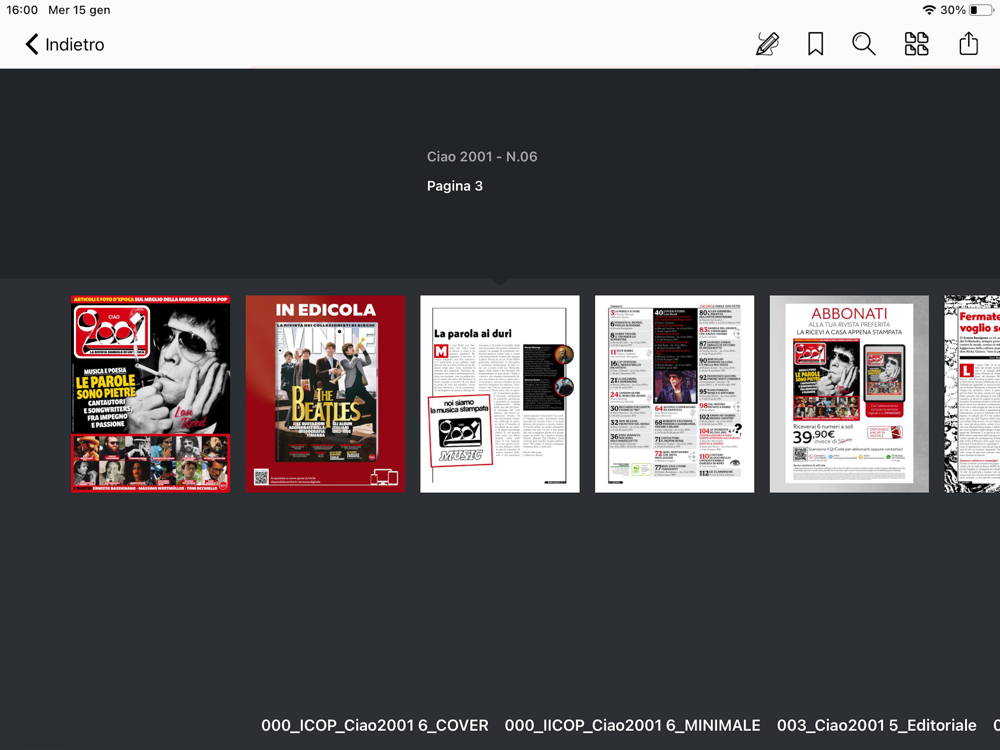Open the Abbonati subscription page thumbnail

(849, 393)
